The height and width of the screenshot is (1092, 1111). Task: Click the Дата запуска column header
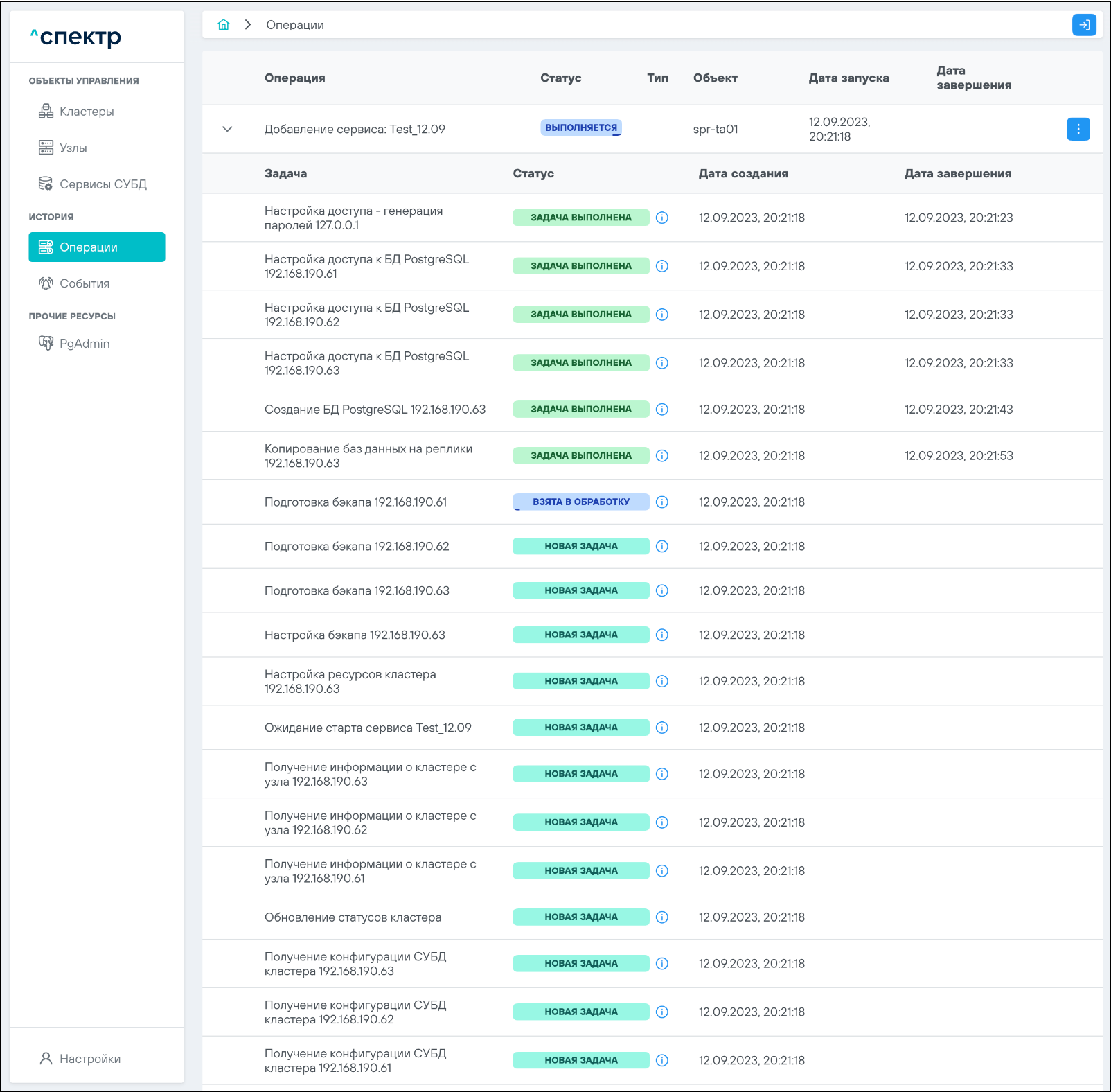click(x=848, y=78)
